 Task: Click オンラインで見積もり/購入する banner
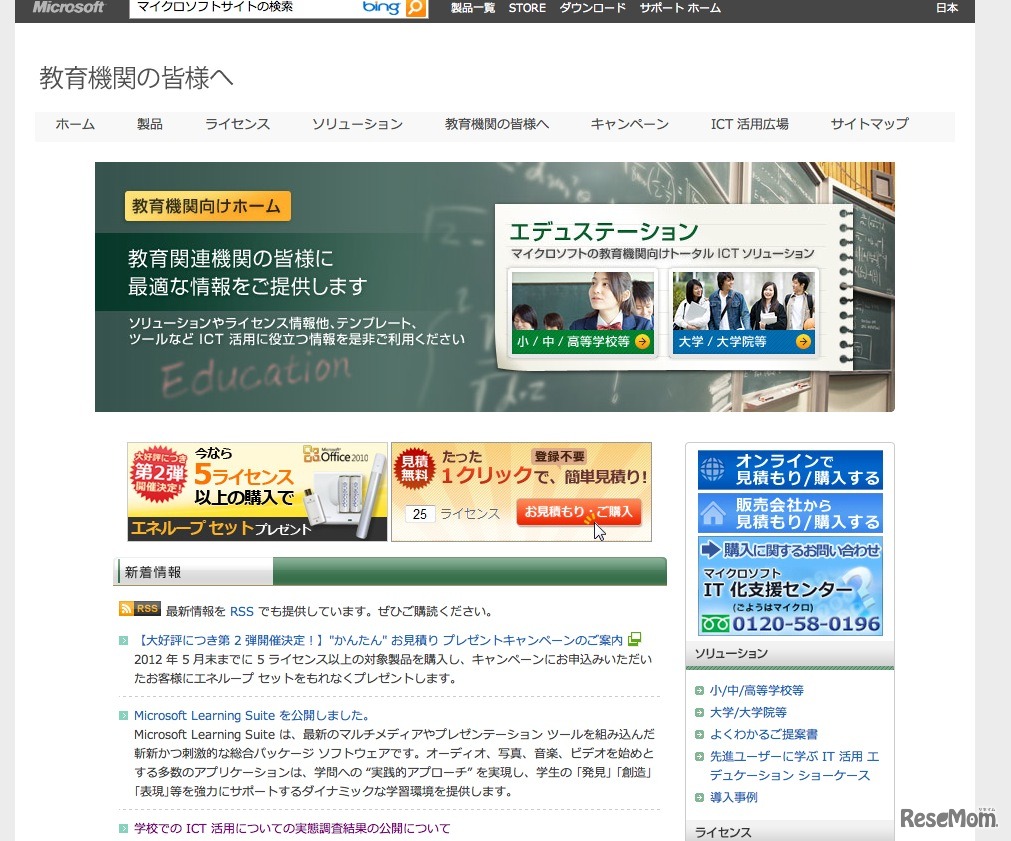pyautogui.click(x=790, y=470)
